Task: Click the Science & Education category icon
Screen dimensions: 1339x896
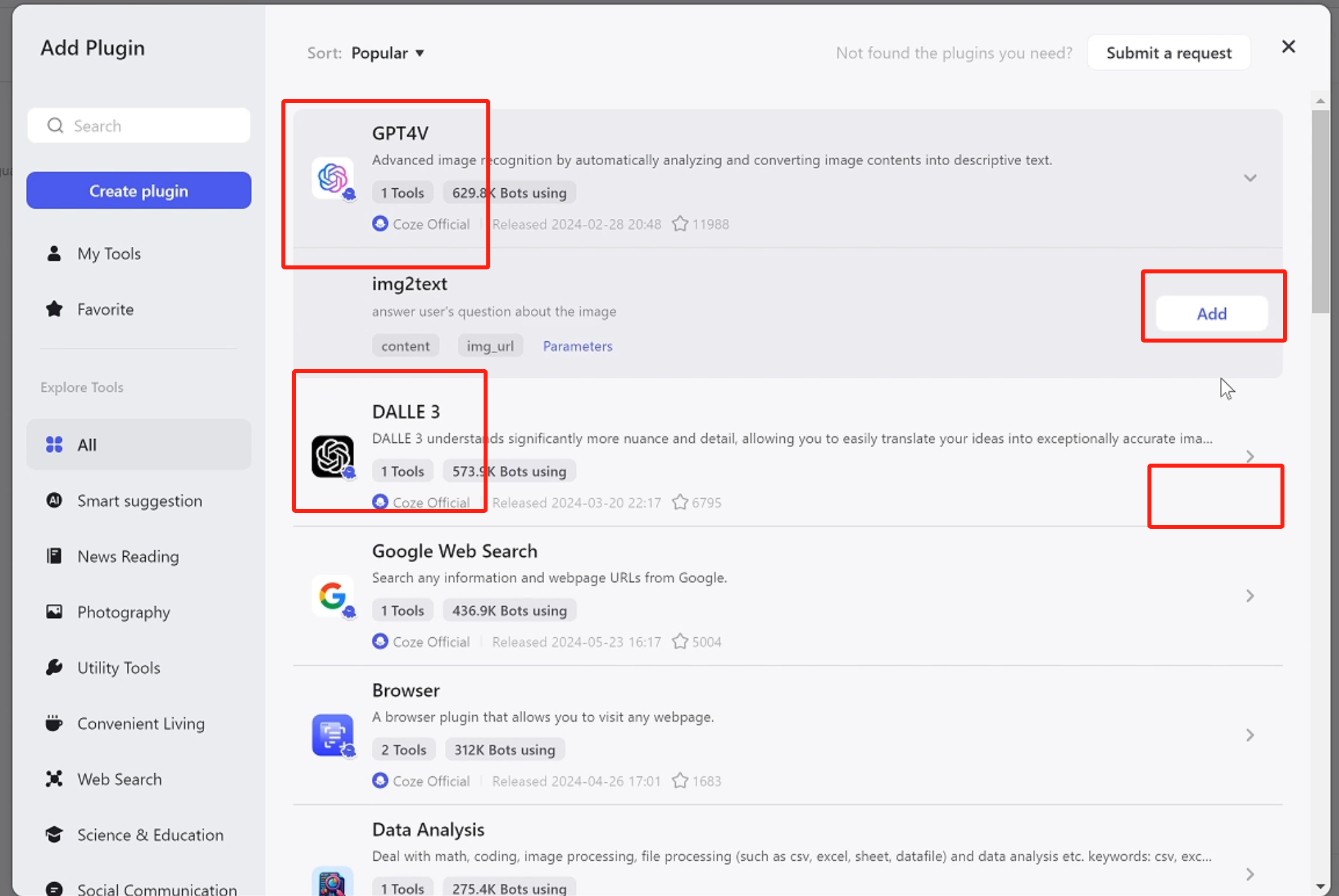Action: [54, 834]
